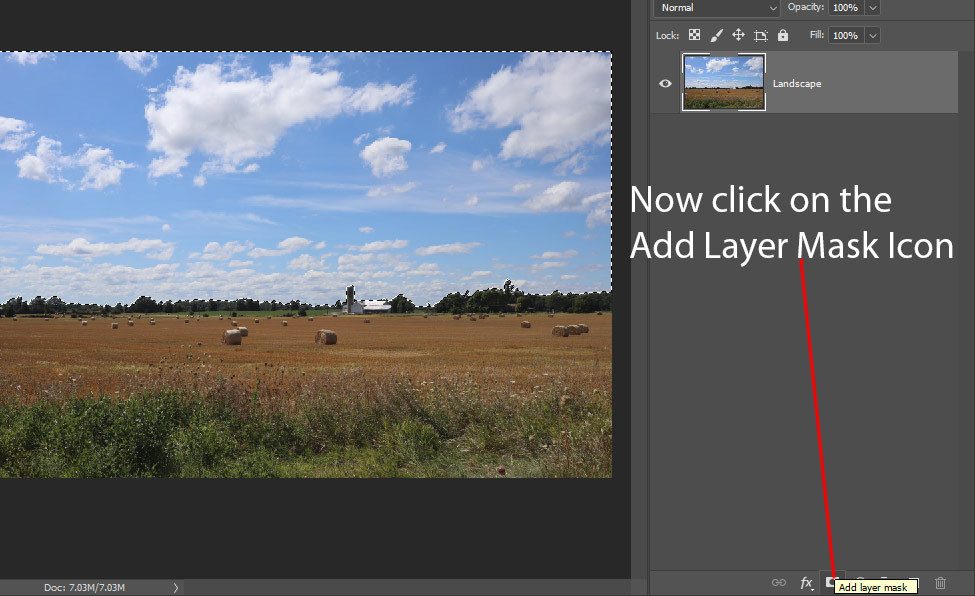Click the link layers icon
Image resolution: width=975 pixels, height=596 pixels.
click(x=778, y=583)
